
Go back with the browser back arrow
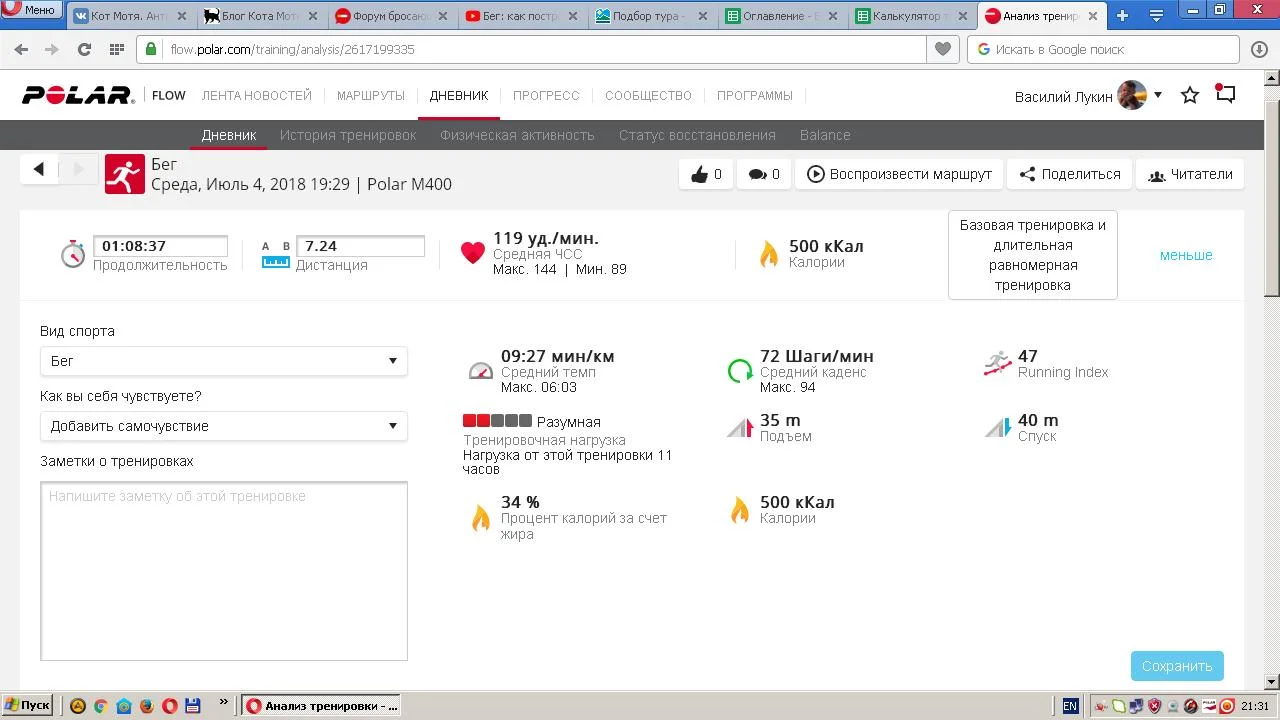[x=21, y=49]
